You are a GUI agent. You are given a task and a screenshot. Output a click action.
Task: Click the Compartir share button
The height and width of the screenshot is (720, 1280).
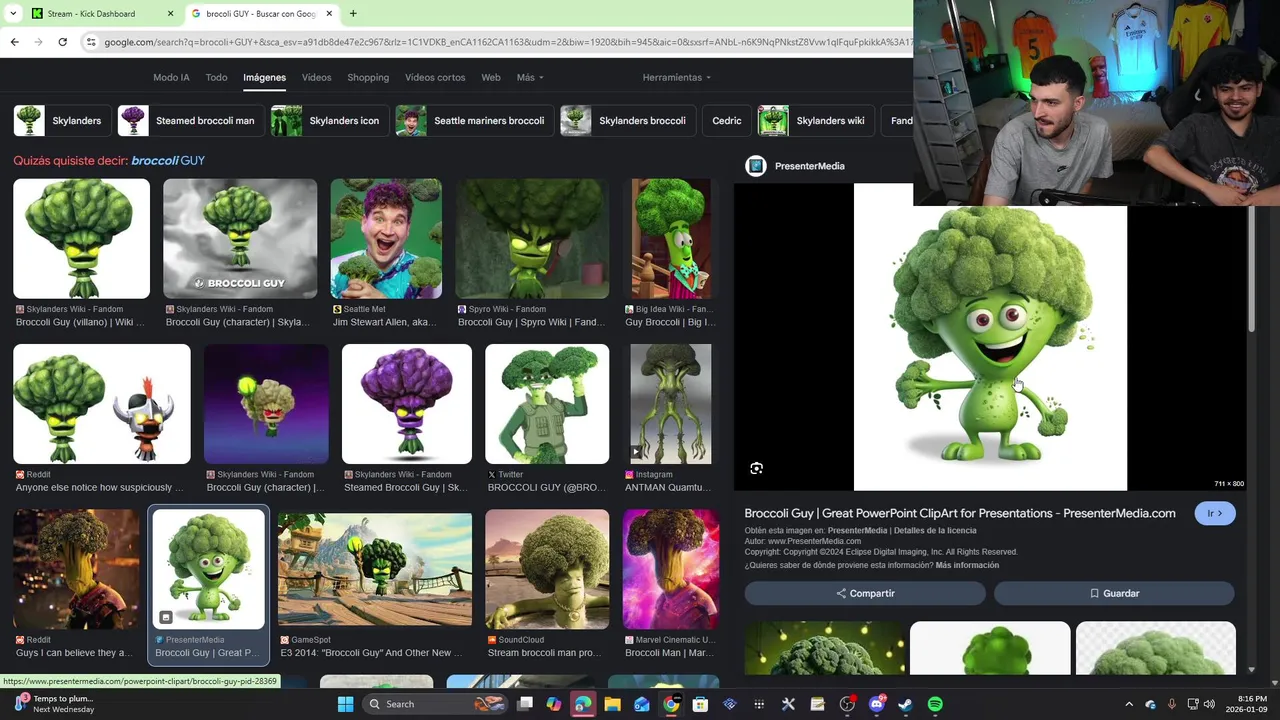pyautogui.click(x=865, y=593)
